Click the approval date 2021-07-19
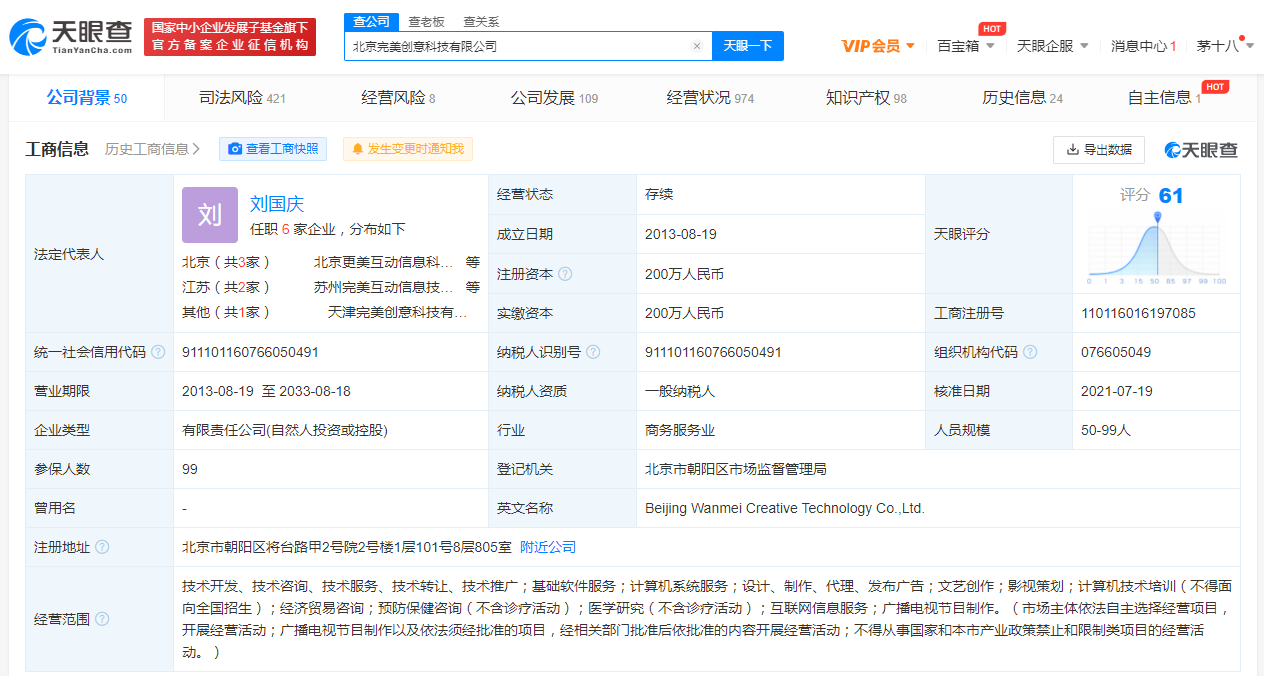Image resolution: width=1264 pixels, height=676 pixels. [x=1117, y=391]
